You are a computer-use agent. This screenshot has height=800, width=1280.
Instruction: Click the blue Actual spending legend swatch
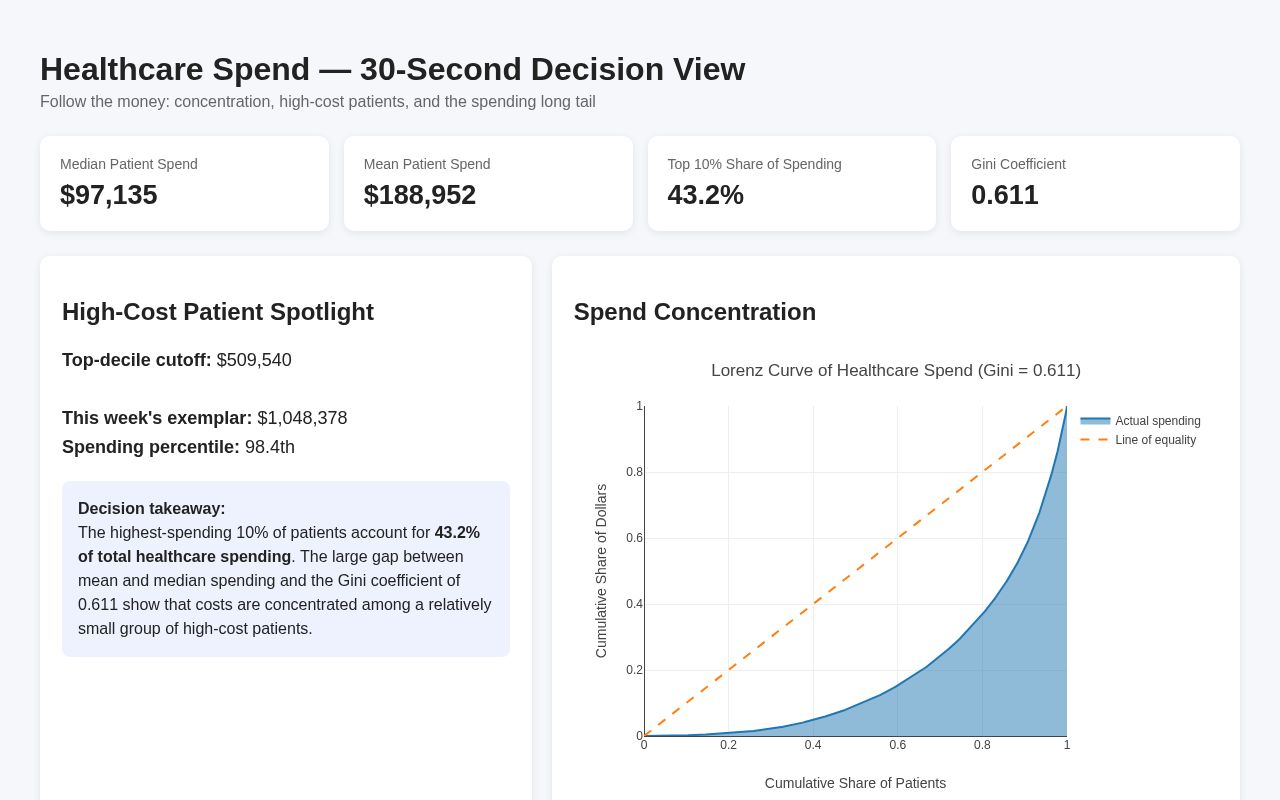tap(1095, 421)
